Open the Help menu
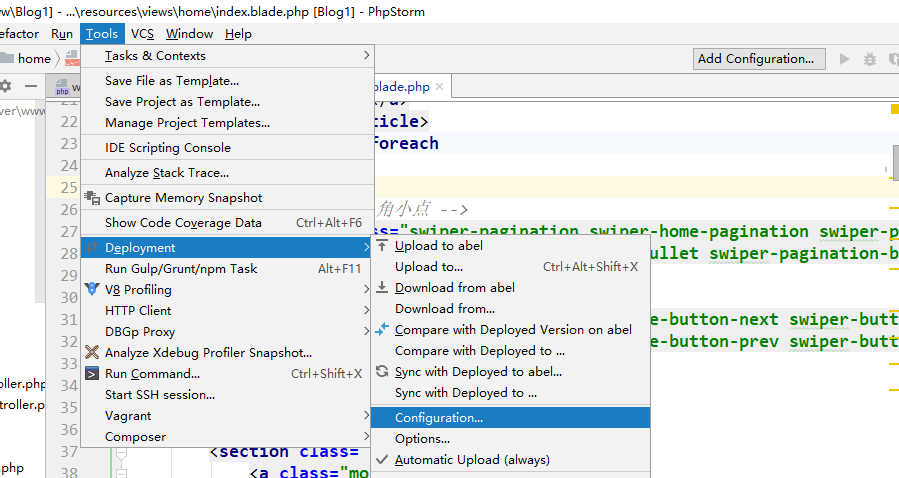Screen dimensions: 899x478 (238, 34)
